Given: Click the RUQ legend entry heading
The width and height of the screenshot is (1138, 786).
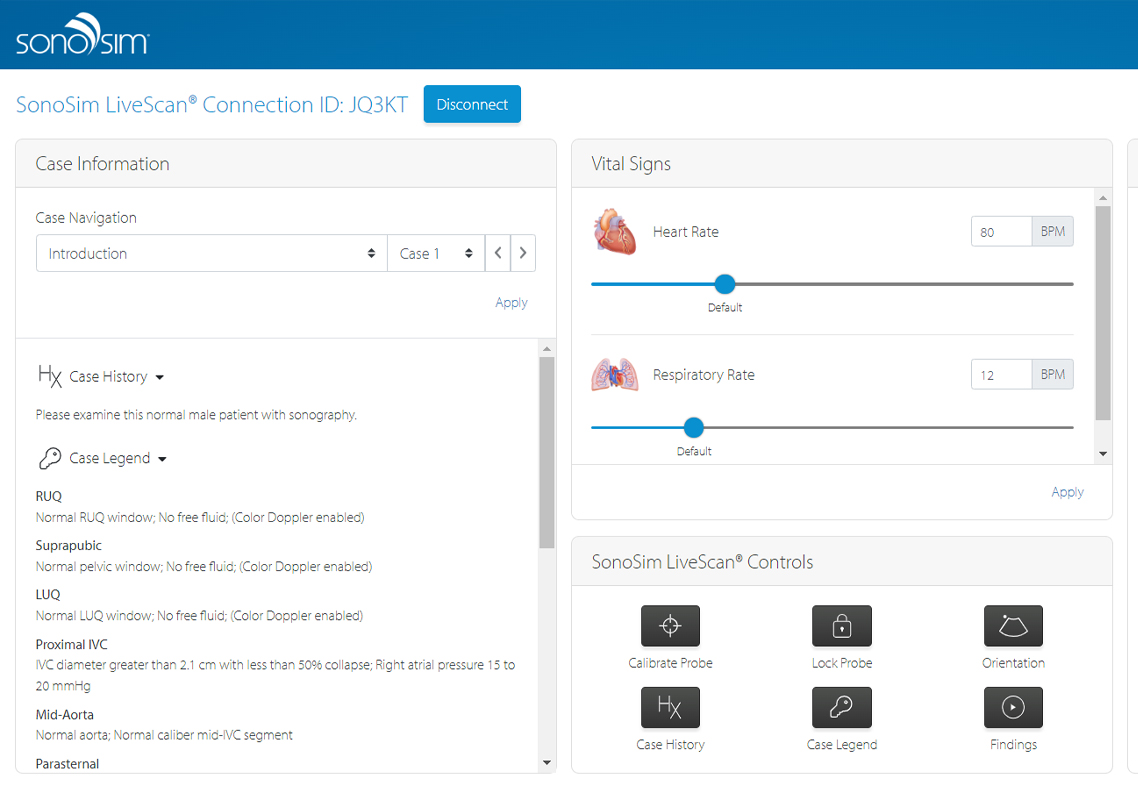Looking at the screenshot, I should click(x=49, y=496).
